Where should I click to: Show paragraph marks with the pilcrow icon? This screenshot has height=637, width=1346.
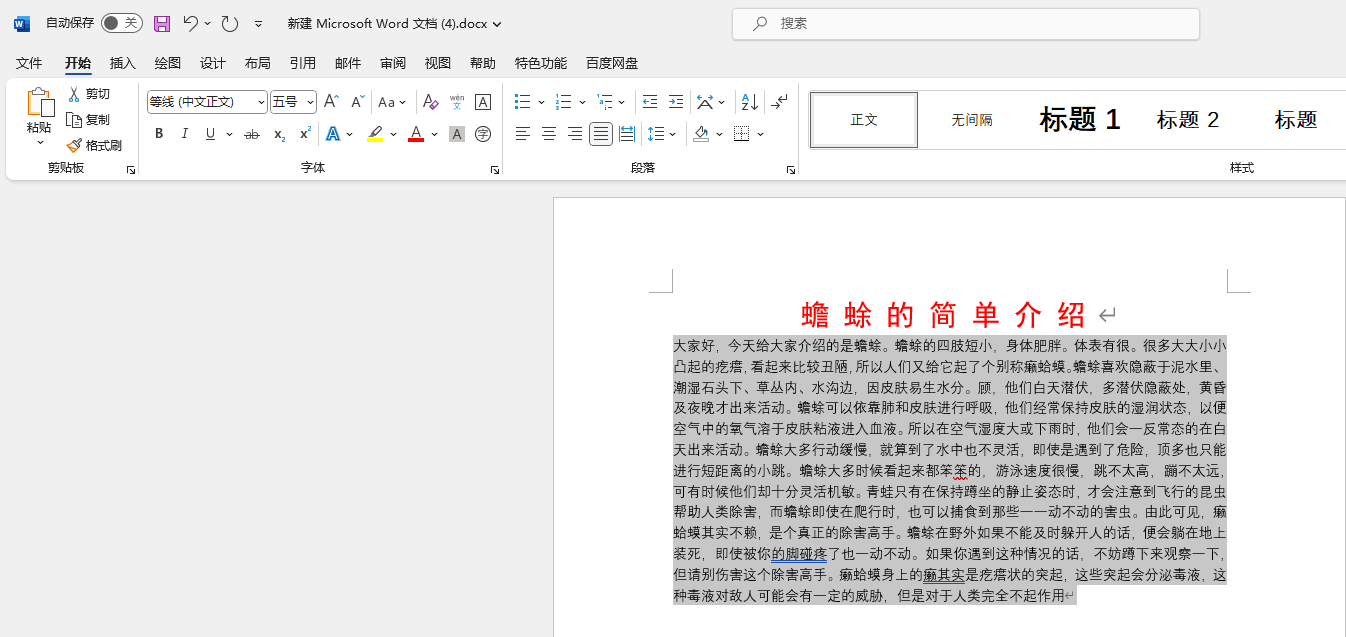click(x=779, y=101)
